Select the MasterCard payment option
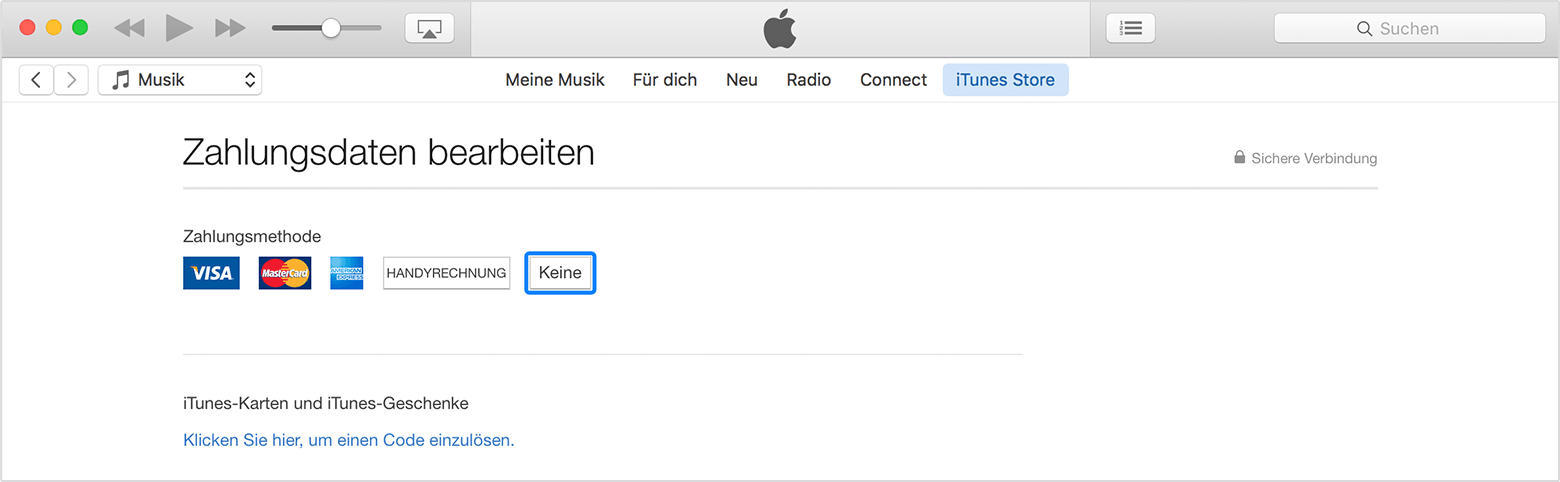This screenshot has width=1560, height=482. tap(285, 273)
